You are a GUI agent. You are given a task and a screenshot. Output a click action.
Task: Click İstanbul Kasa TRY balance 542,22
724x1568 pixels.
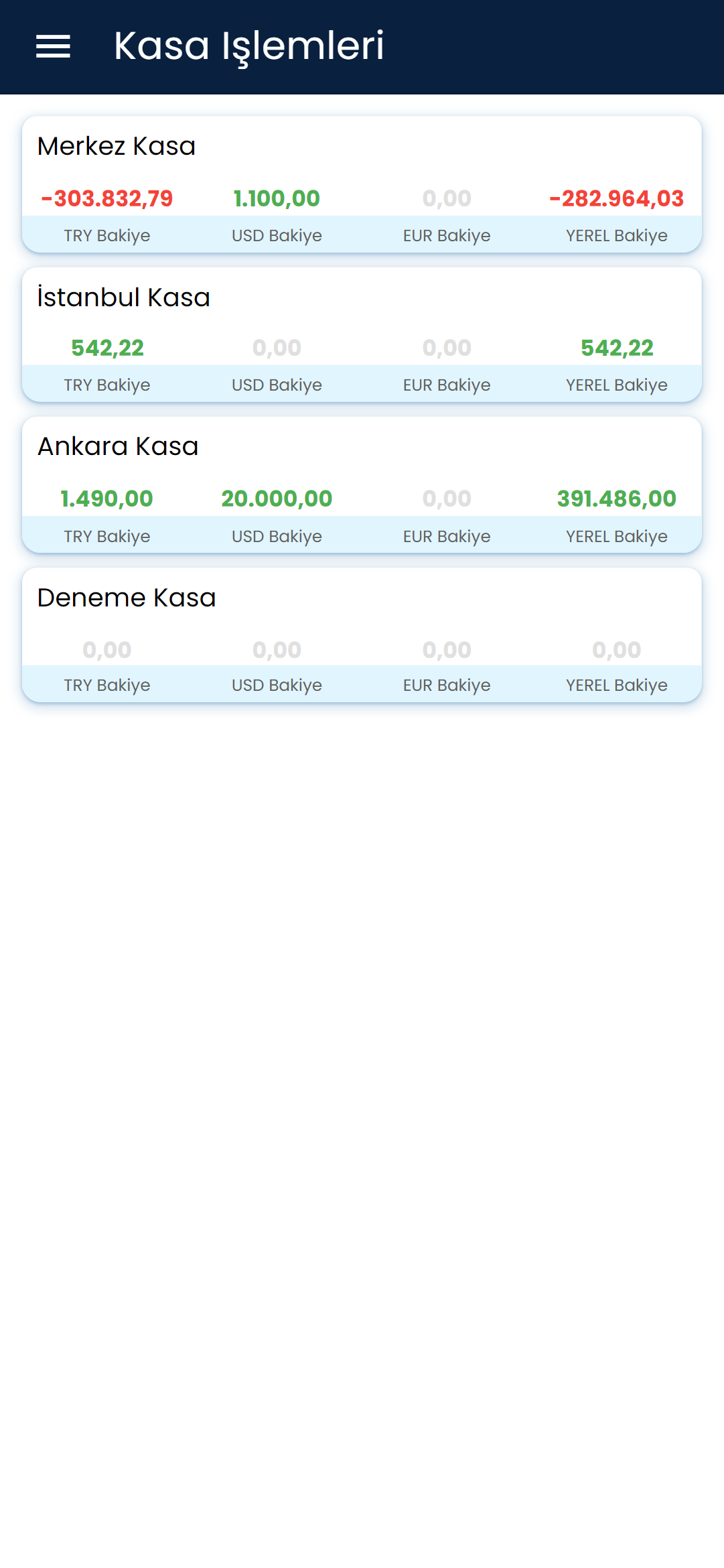pyautogui.click(x=107, y=348)
